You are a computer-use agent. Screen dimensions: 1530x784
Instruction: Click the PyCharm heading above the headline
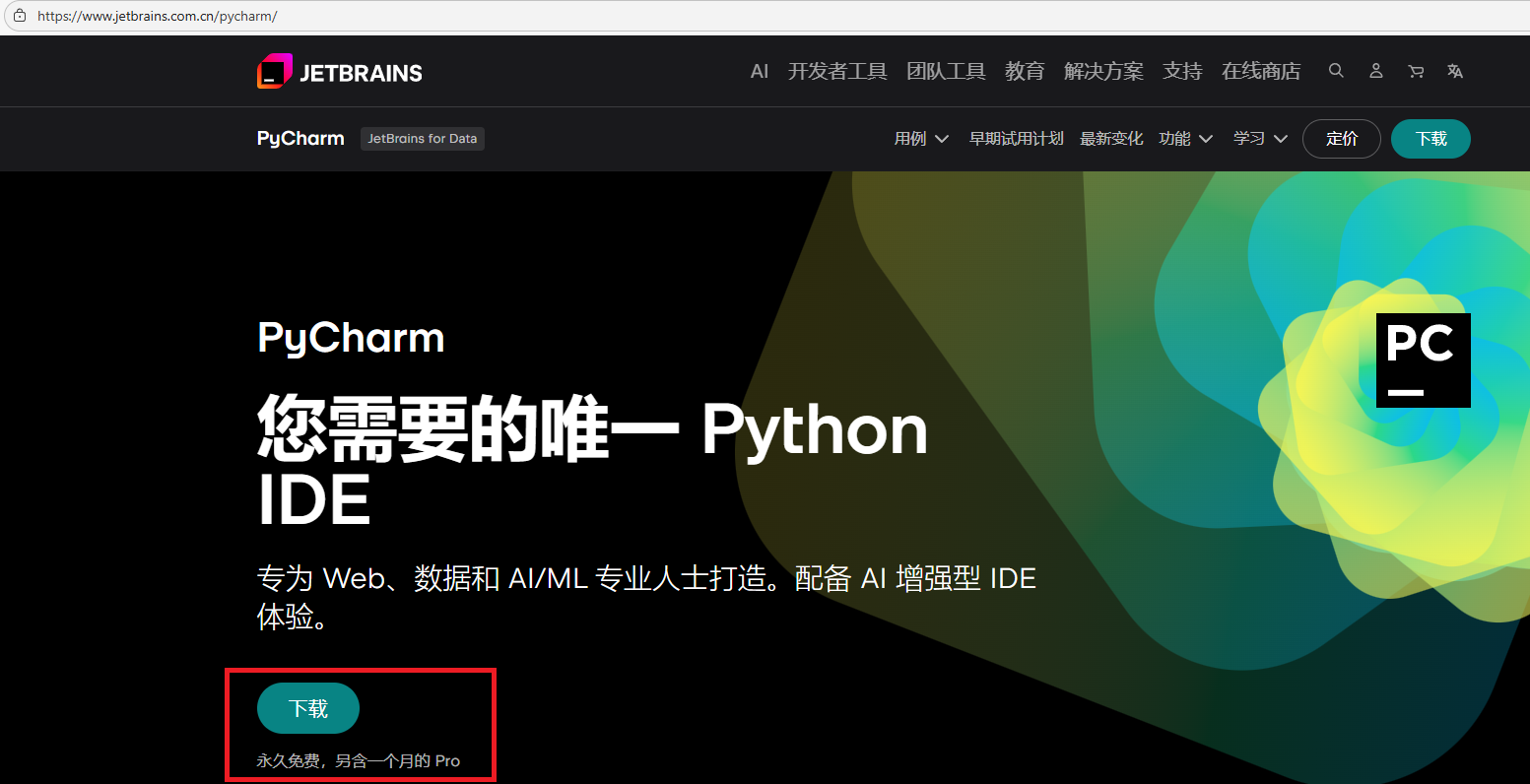(351, 338)
